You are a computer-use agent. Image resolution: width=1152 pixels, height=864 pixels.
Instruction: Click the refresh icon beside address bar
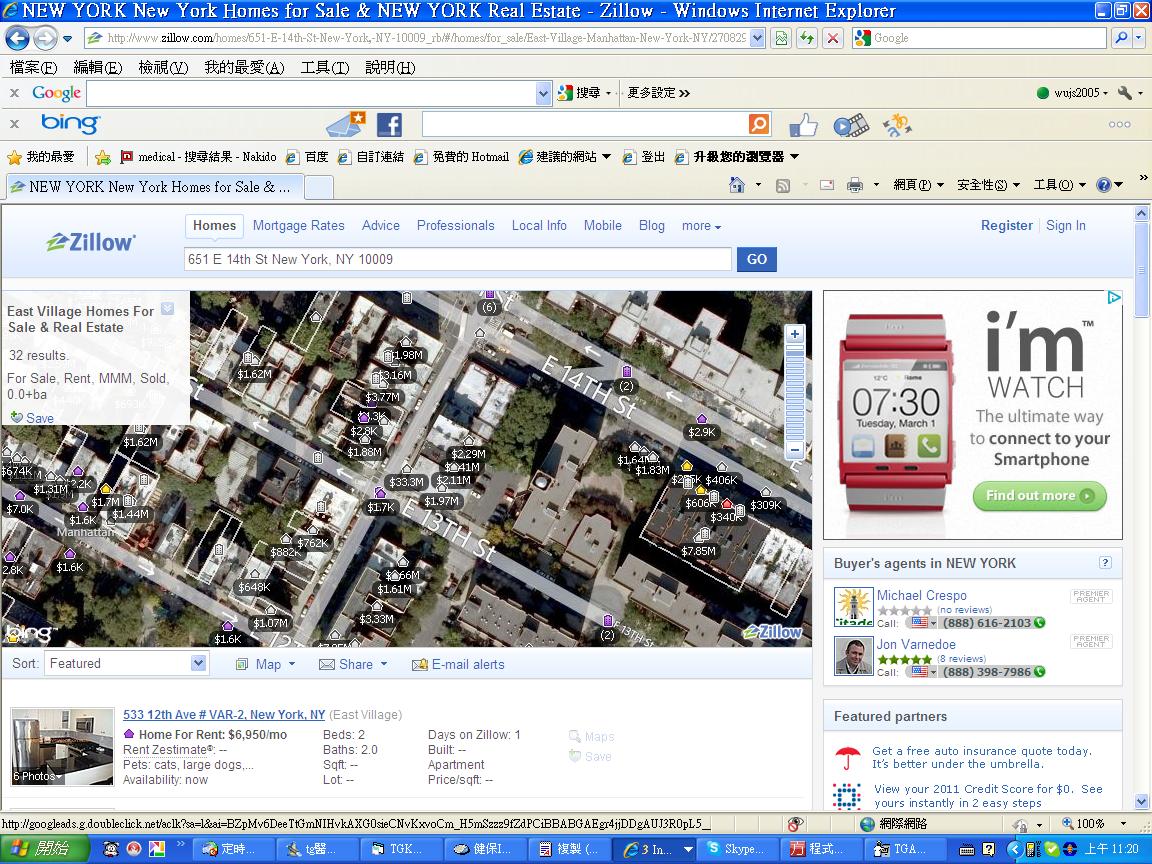point(807,38)
